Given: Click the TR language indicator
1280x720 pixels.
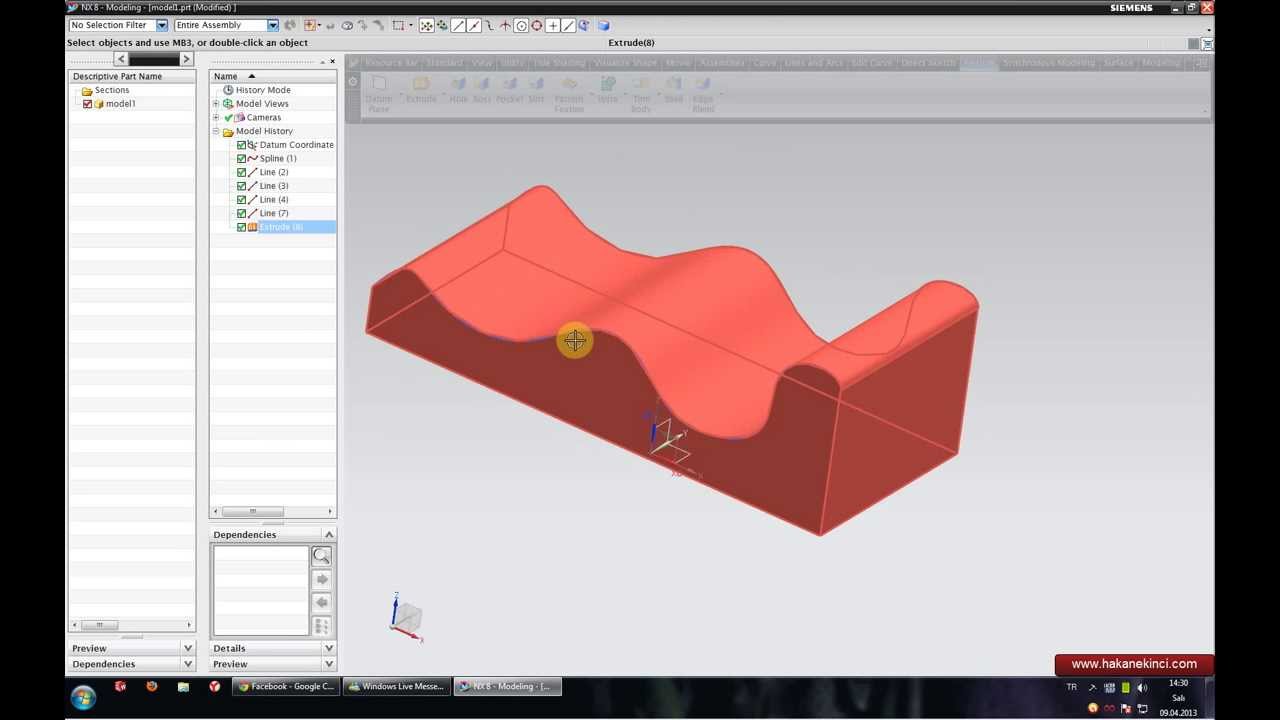Looking at the screenshot, I should point(1072,687).
